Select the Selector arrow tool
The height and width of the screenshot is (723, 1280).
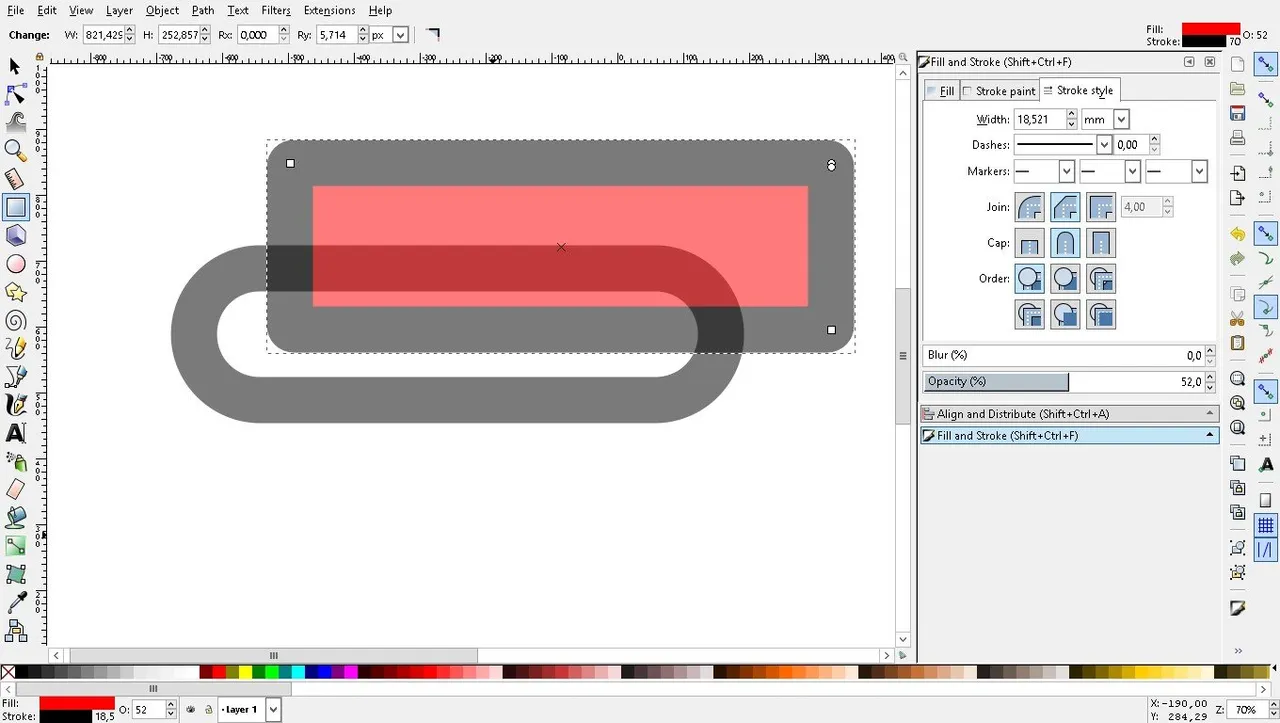pyautogui.click(x=15, y=66)
